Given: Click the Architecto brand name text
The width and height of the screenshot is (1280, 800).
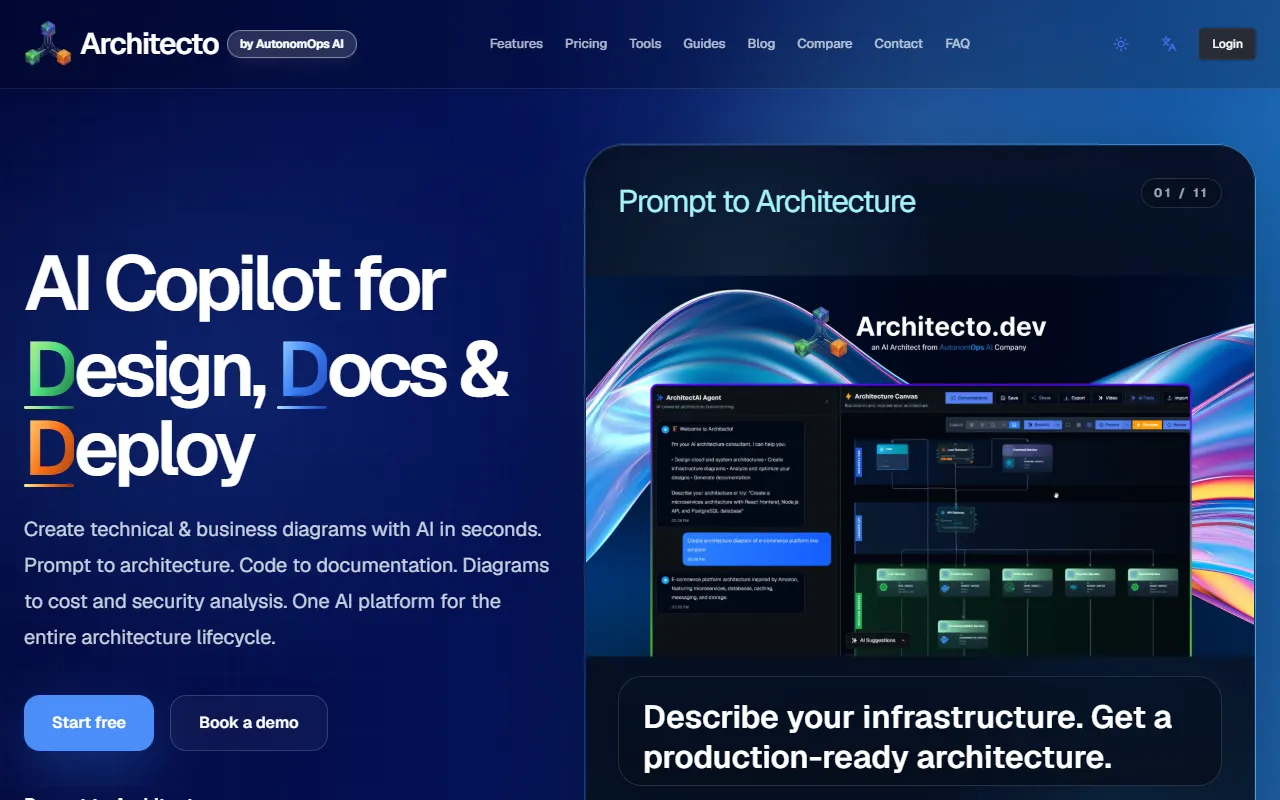Looking at the screenshot, I should pos(150,44).
